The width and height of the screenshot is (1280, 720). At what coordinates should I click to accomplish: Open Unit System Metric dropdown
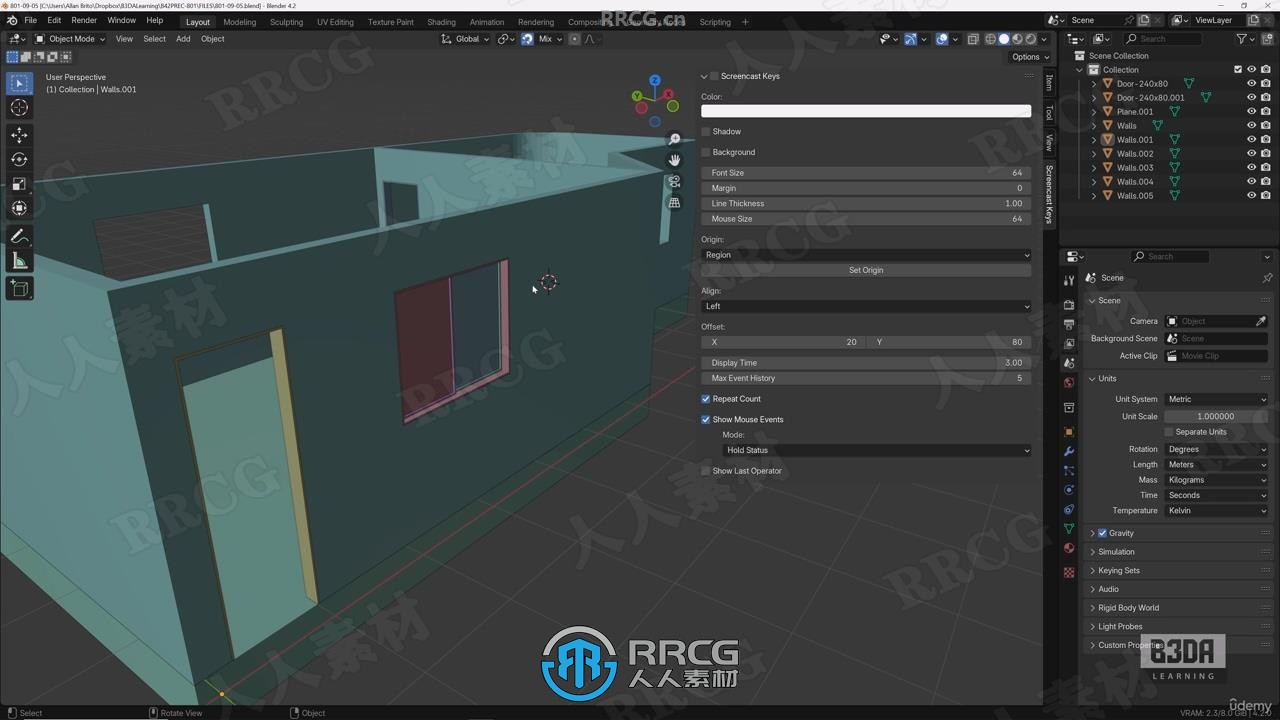coord(1216,399)
